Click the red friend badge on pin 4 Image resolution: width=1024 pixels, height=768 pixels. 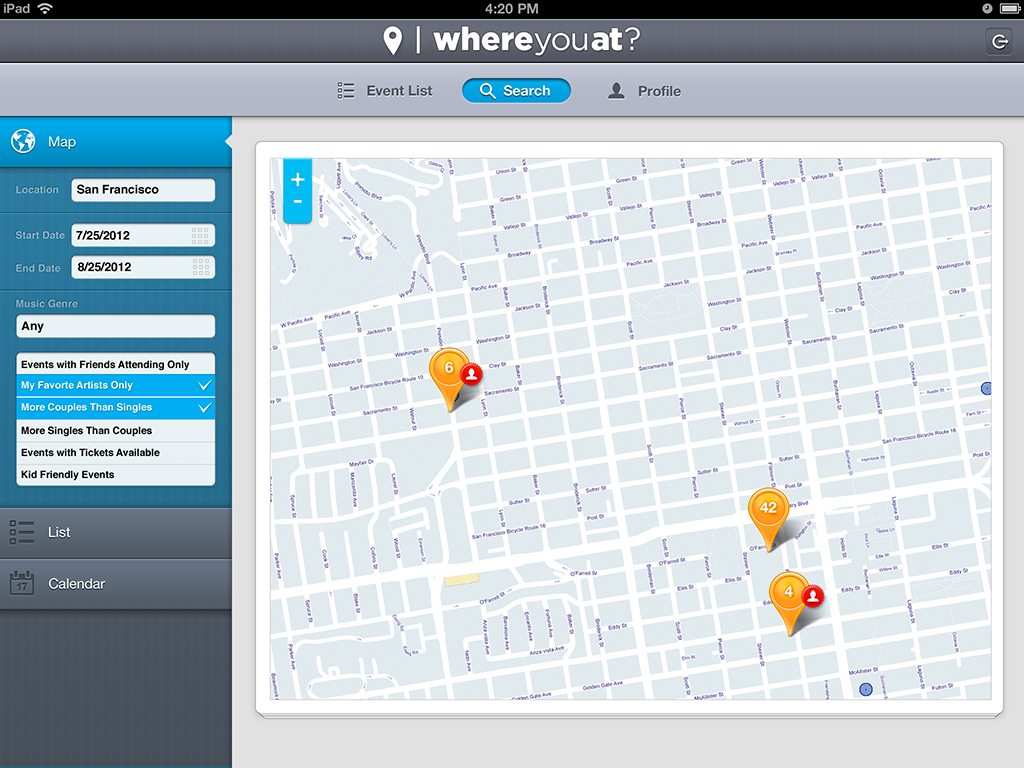(x=812, y=596)
